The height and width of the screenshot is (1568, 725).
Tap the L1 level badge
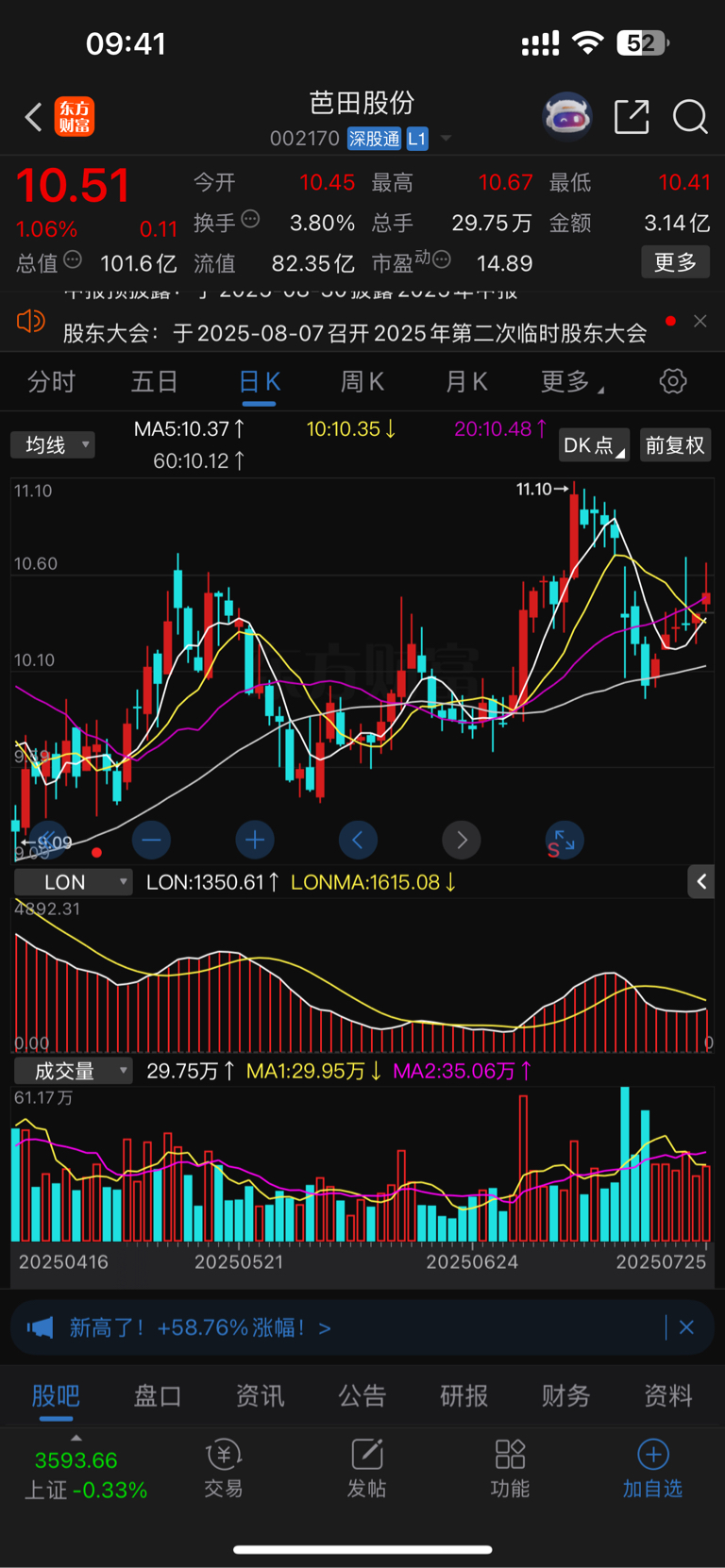[x=417, y=139]
